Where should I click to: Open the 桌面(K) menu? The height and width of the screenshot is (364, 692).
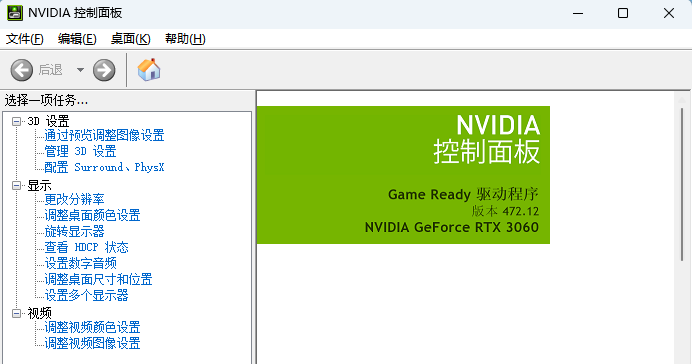pyautogui.click(x=131, y=39)
